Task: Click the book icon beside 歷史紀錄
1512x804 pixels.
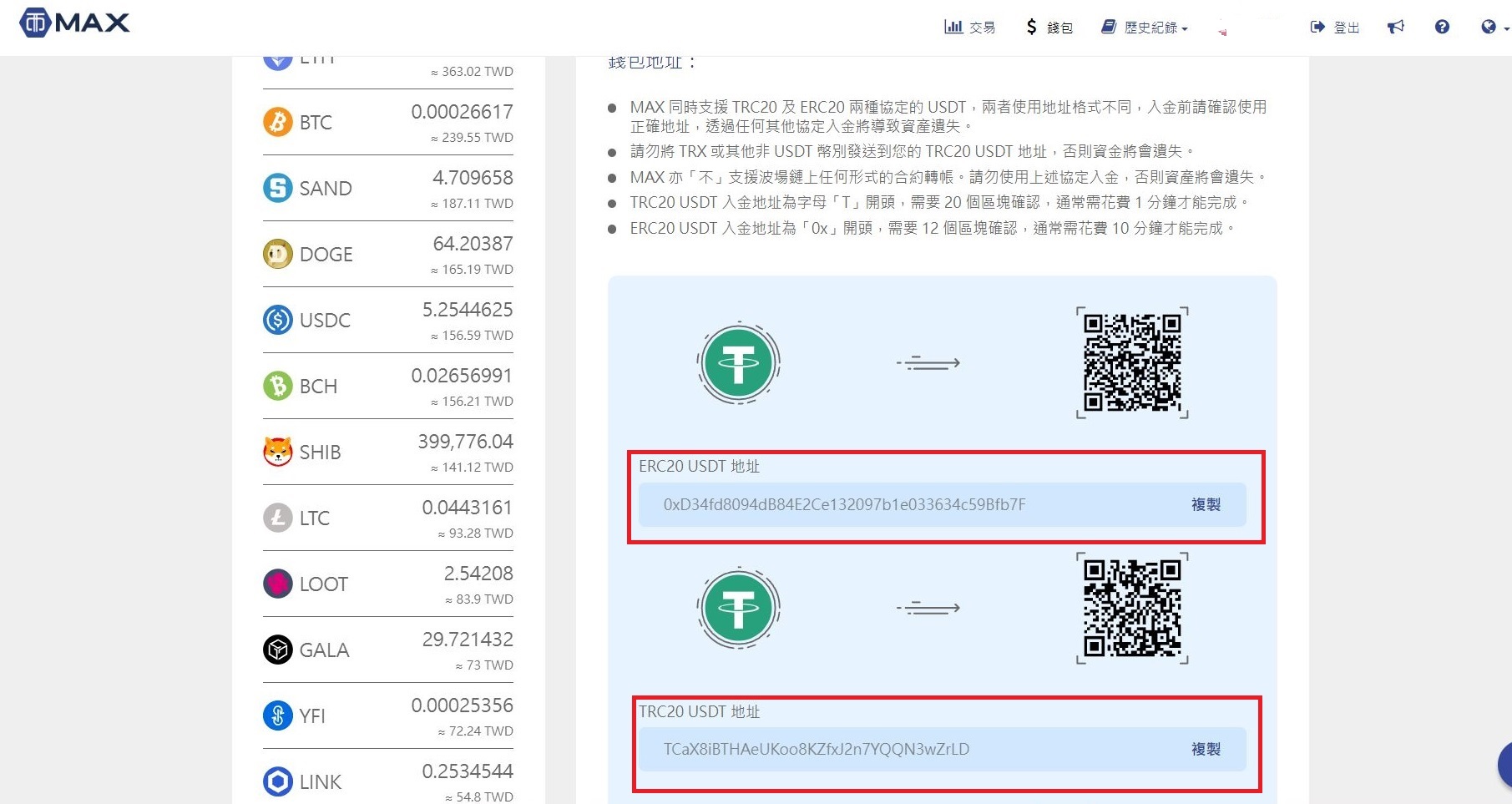Action: (x=1109, y=27)
